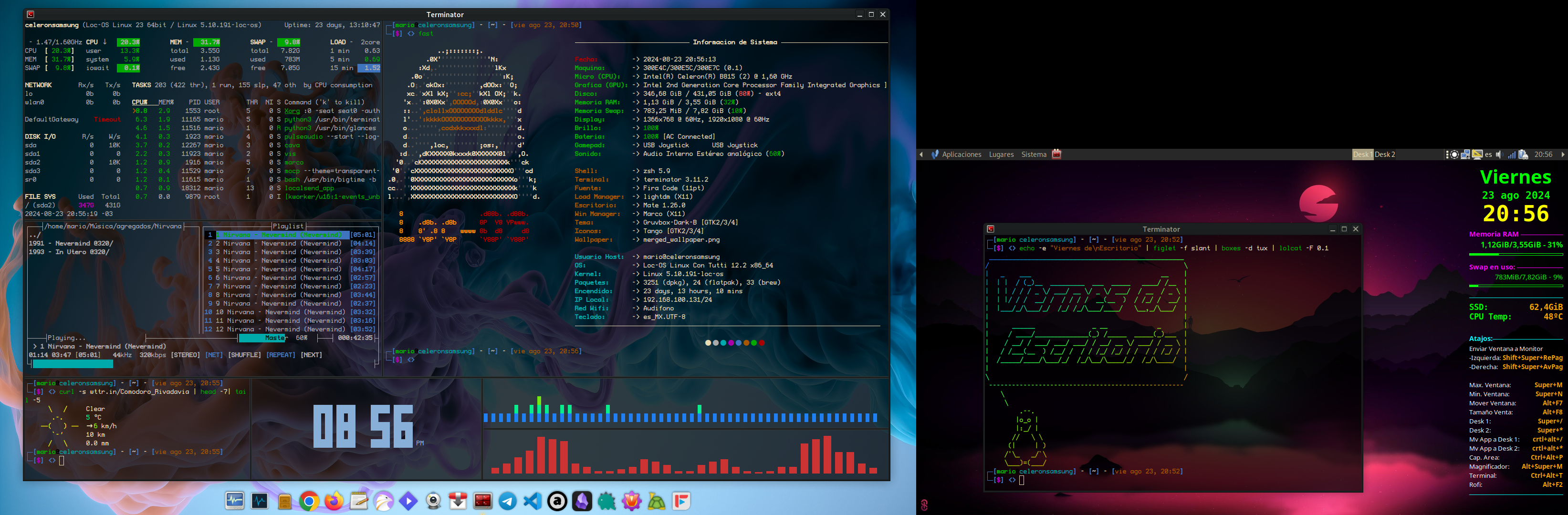This screenshot has width=1568, height=515.
Task: Toggle [NEXT] in the mocp player
Action: click(x=311, y=355)
